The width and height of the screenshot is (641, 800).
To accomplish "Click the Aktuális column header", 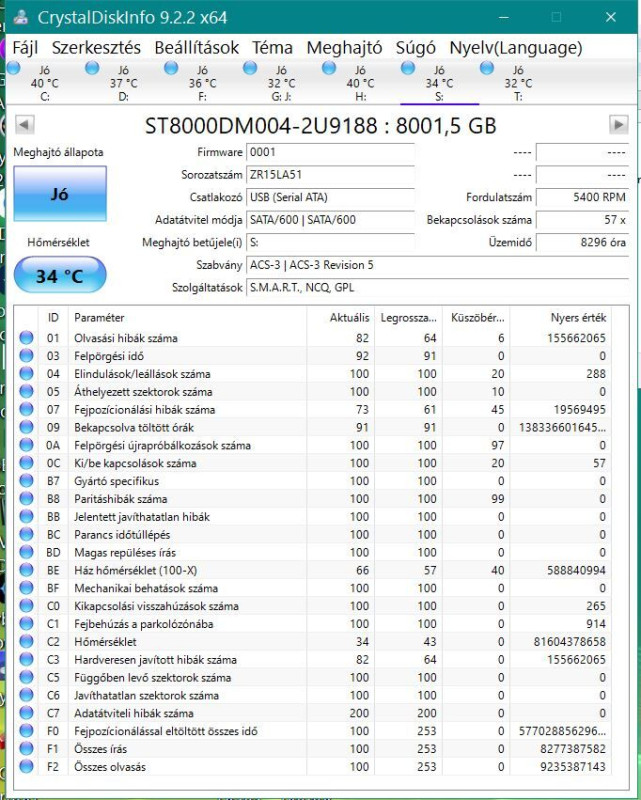I will pyautogui.click(x=340, y=317).
